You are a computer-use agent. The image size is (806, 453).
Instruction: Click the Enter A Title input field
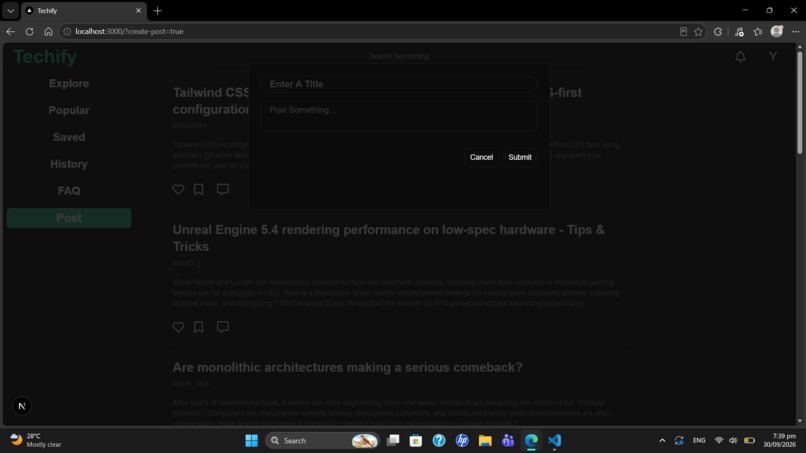tap(399, 84)
